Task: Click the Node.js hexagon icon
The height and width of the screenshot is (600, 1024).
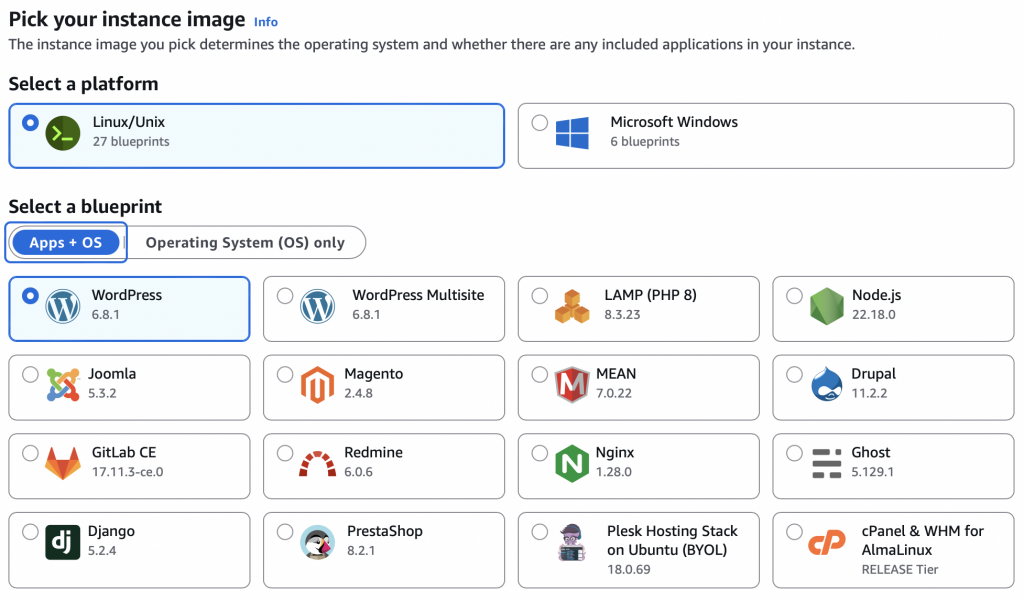Action: tap(827, 307)
